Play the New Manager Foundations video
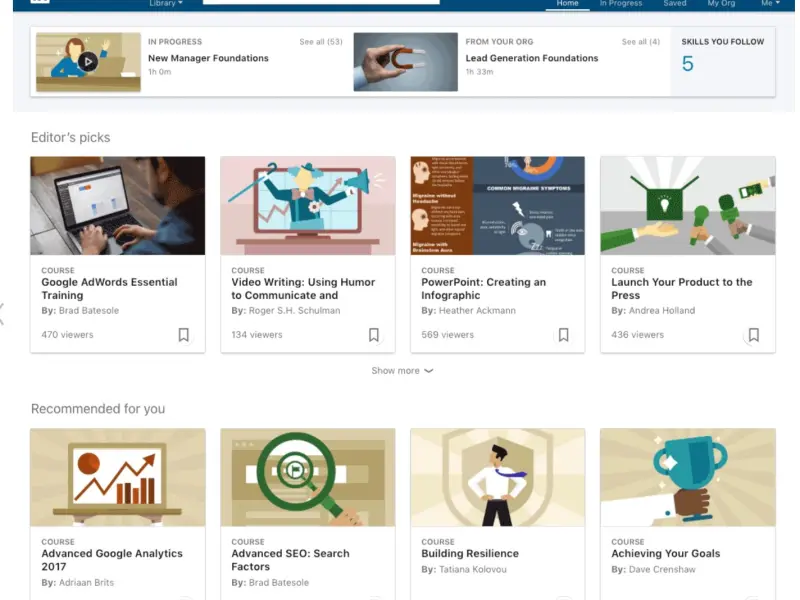This screenshot has width=800, height=600. (x=88, y=62)
